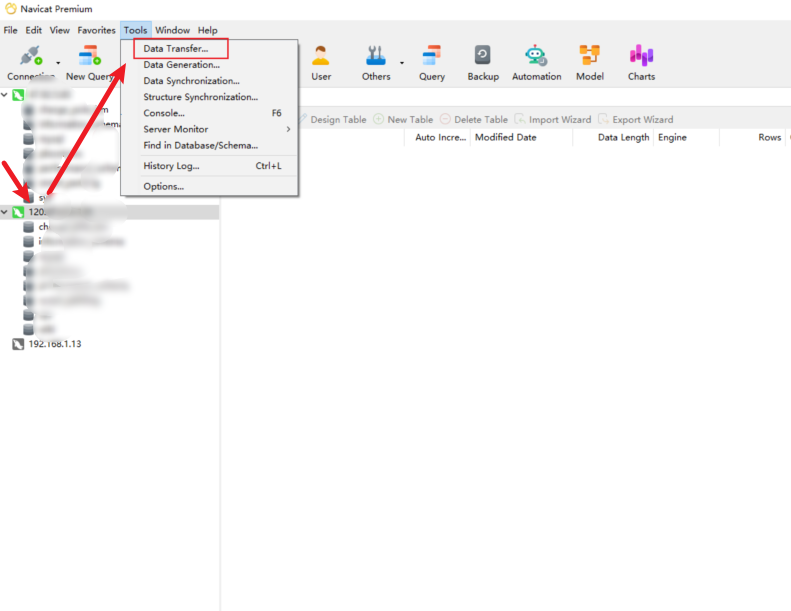791x611 pixels.
Task: Click the Design Table button
Action: pyautogui.click(x=333, y=120)
